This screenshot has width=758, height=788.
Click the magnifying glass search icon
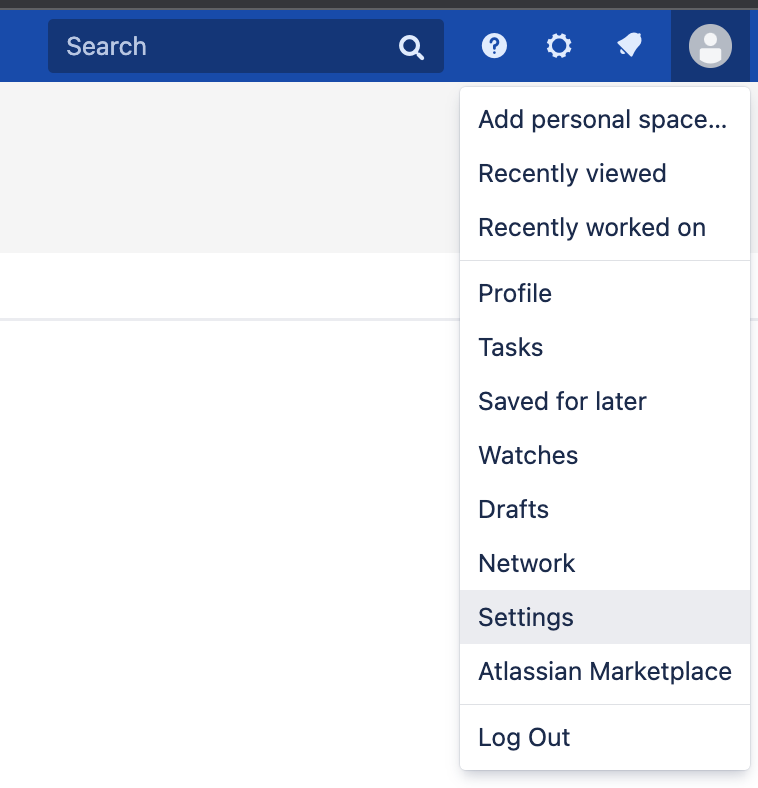click(411, 47)
